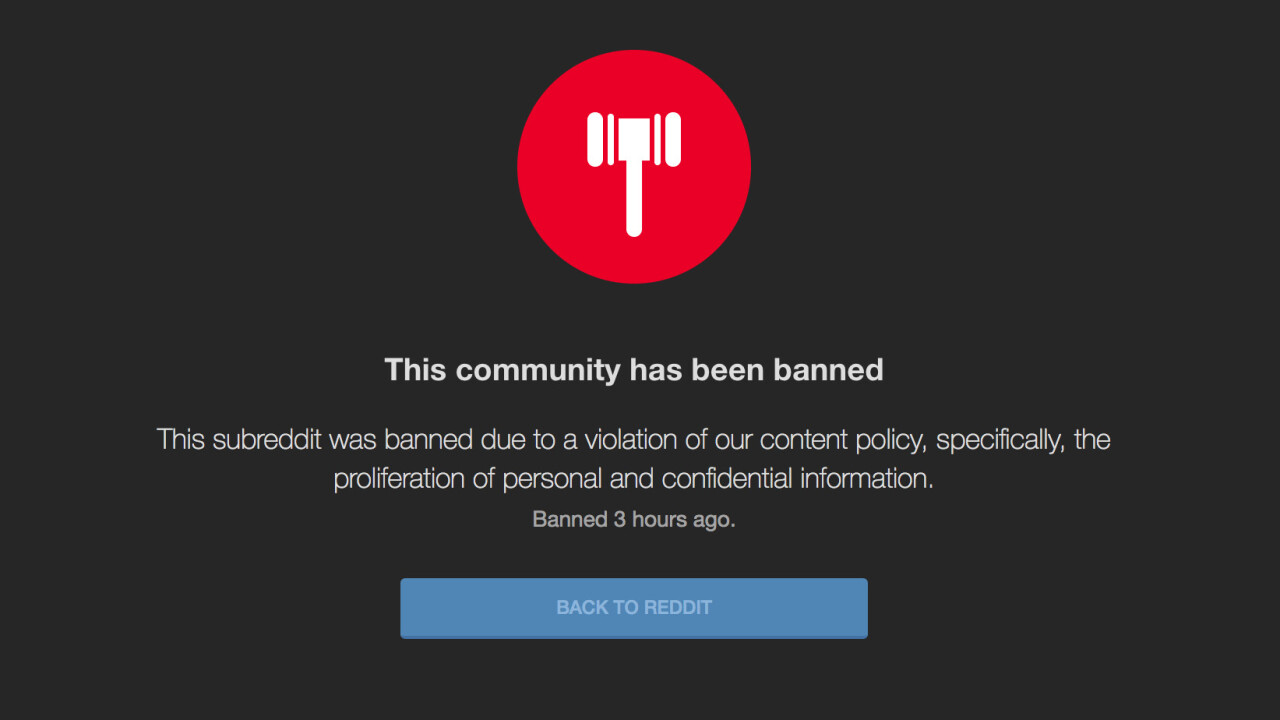
Task: Click the "personal and confidential information" text
Action: [718, 479]
